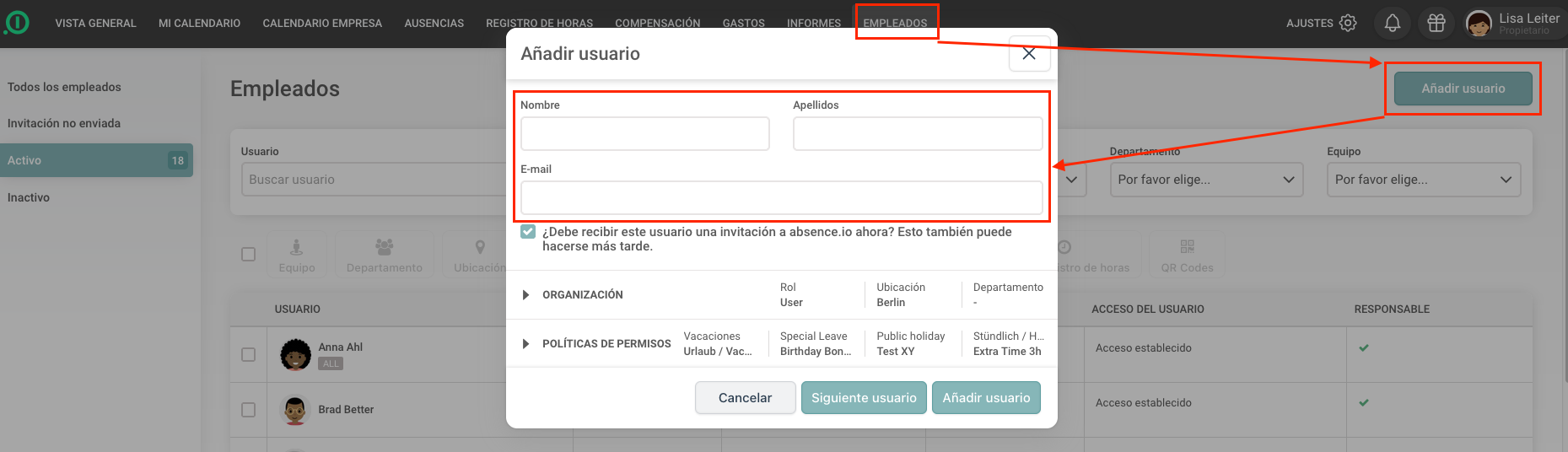
Task: Select Inactivo filter in sidebar
Action: click(29, 197)
